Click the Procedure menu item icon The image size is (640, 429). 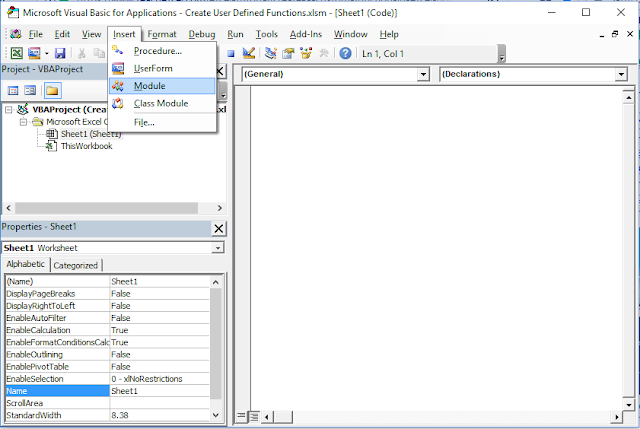point(118,51)
